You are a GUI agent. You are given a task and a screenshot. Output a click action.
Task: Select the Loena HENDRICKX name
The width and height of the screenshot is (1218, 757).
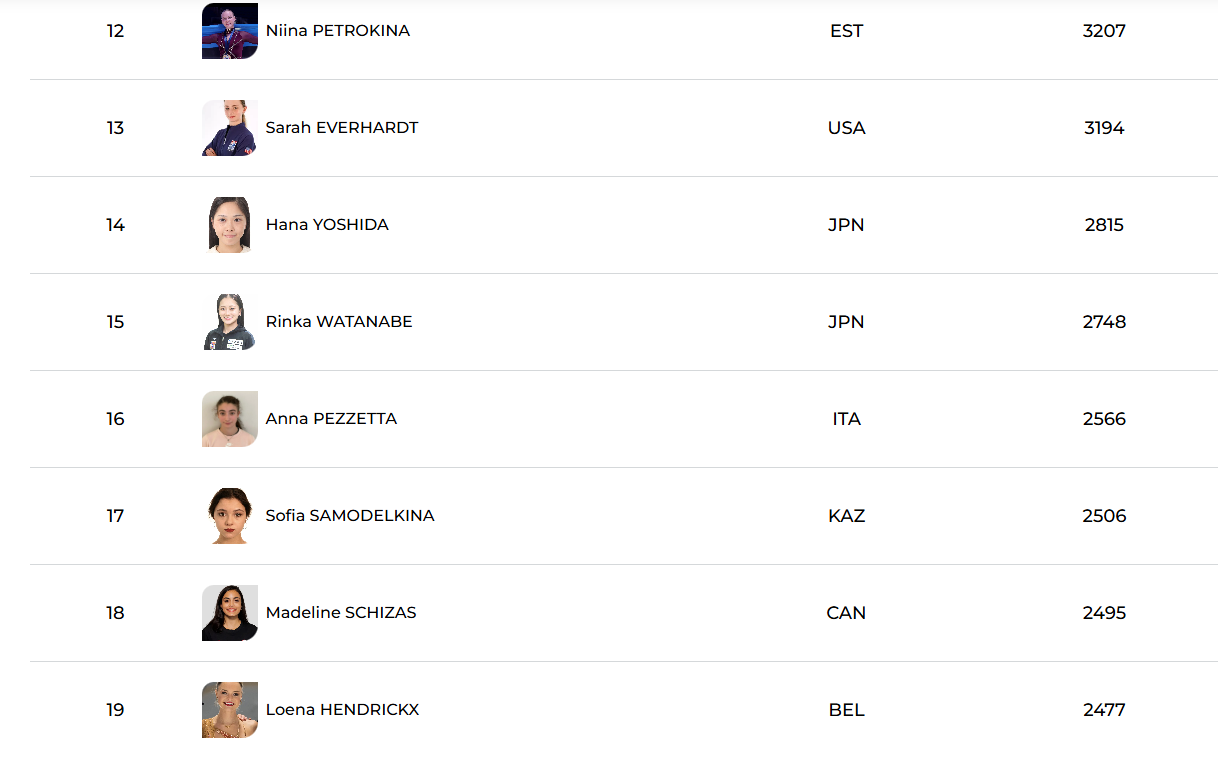pyautogui.click(x=342, y=710)
